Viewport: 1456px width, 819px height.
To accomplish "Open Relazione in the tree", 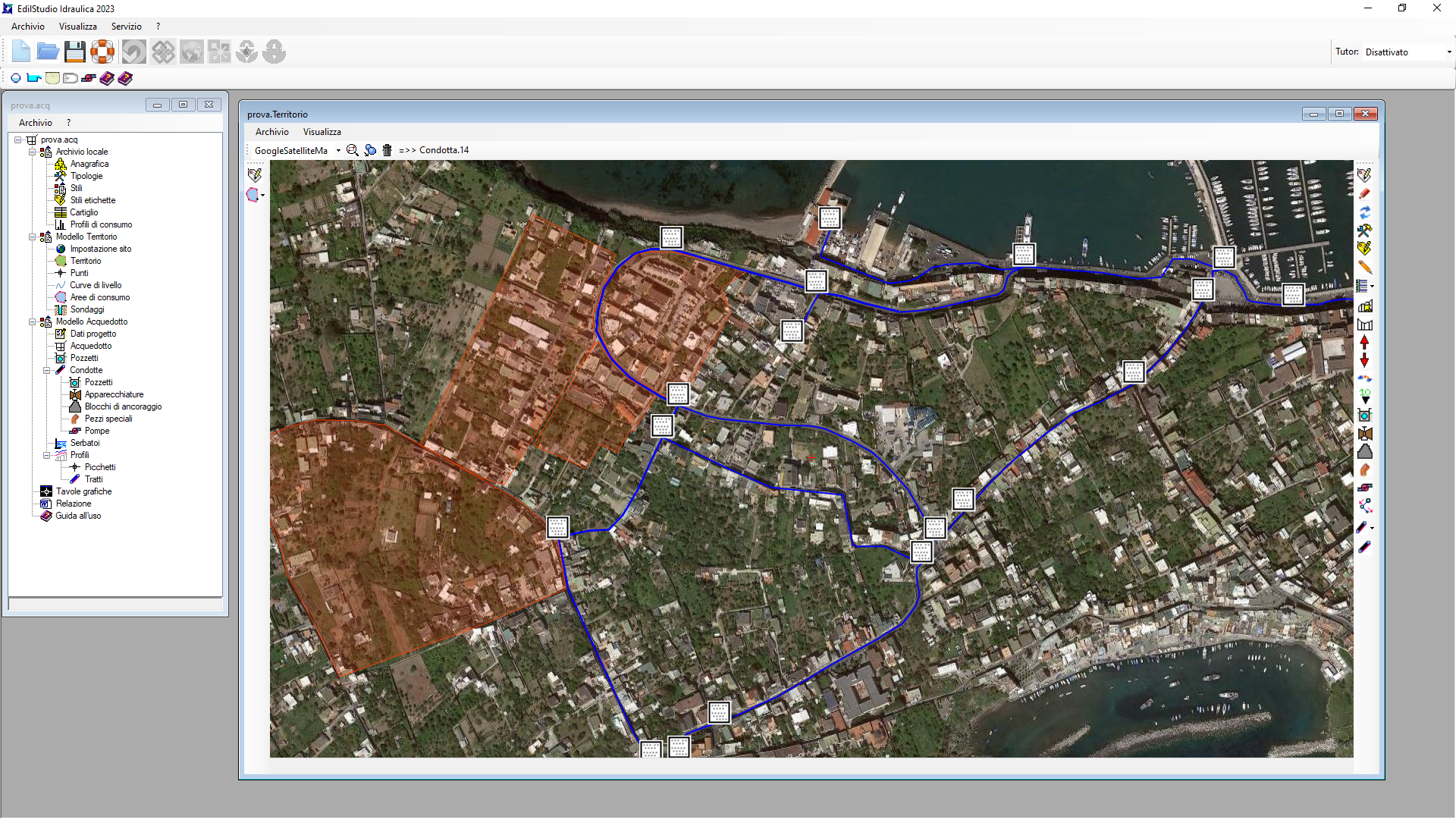I will 74,504.
